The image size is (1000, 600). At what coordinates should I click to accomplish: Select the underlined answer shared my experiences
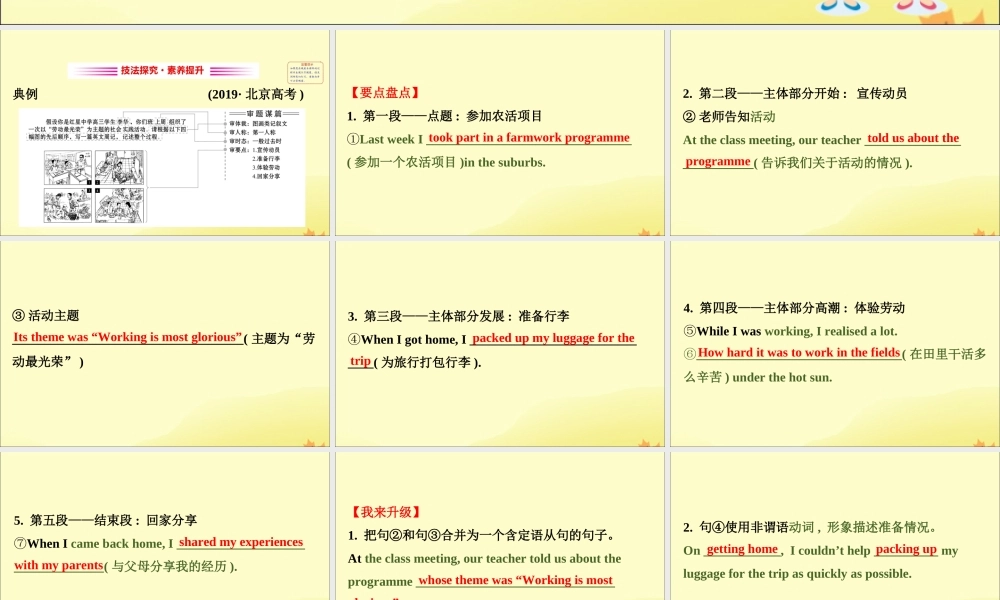240,542
